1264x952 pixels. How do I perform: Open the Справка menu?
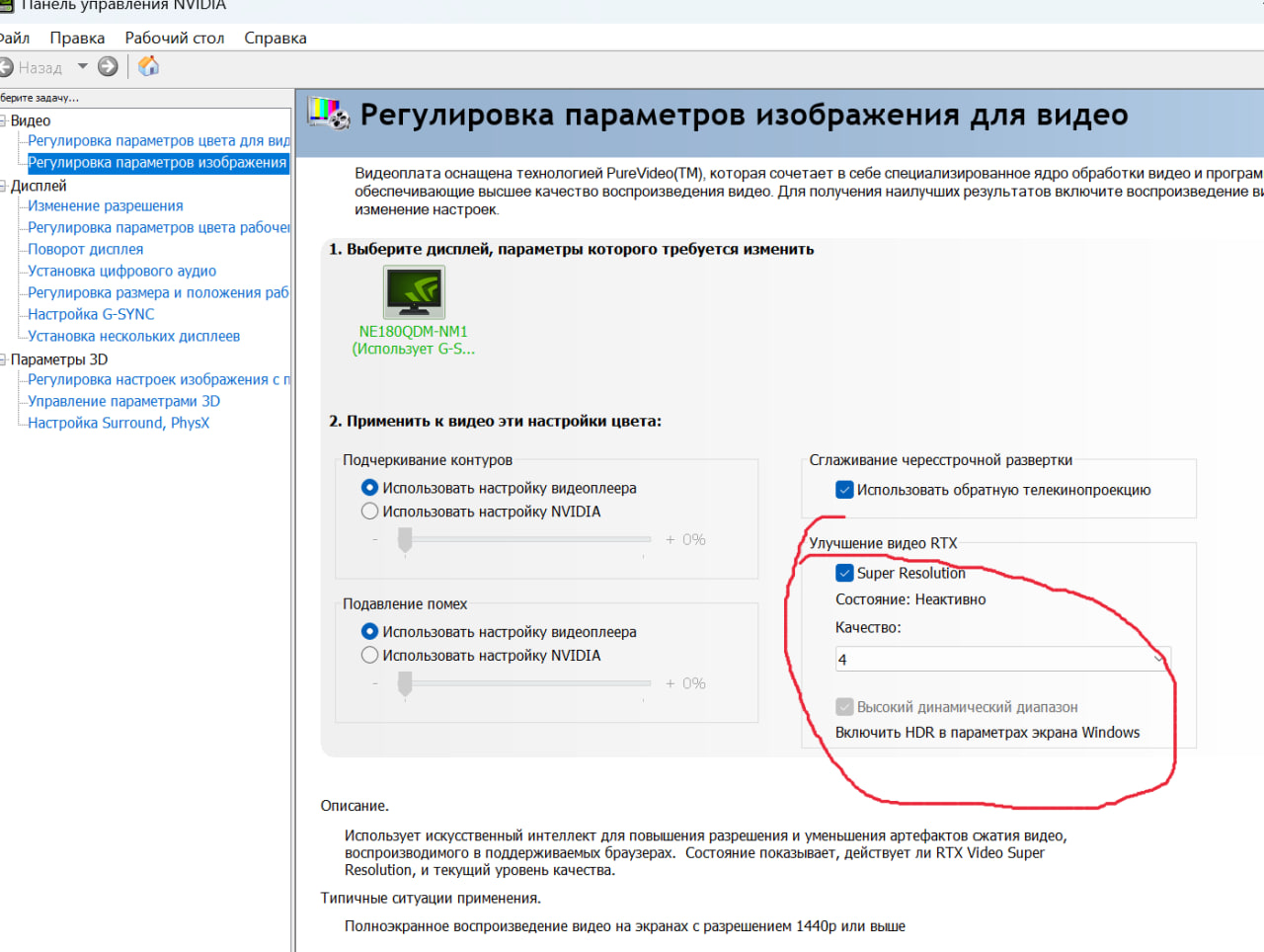(x=275, y=38)
